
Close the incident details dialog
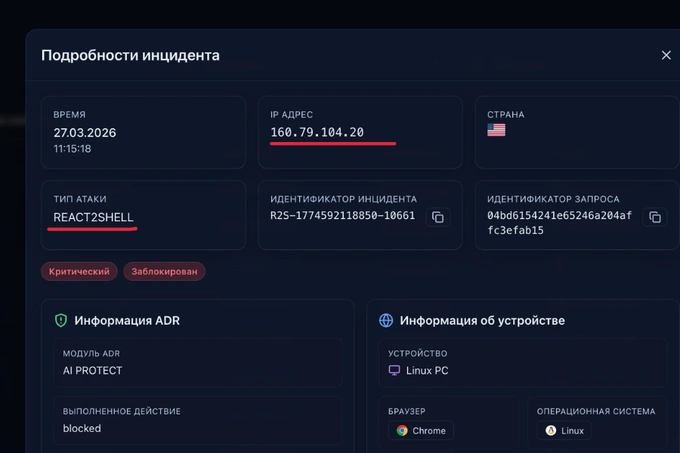point(666,55)
